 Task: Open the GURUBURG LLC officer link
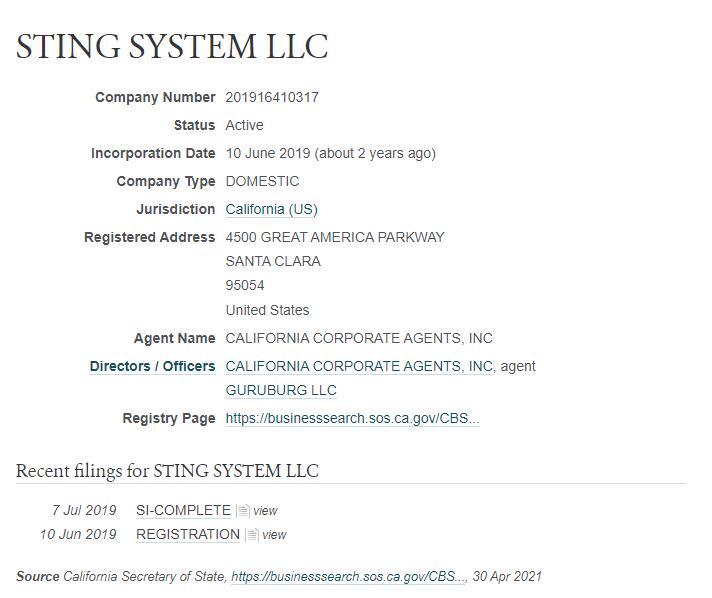click(281, 390)
